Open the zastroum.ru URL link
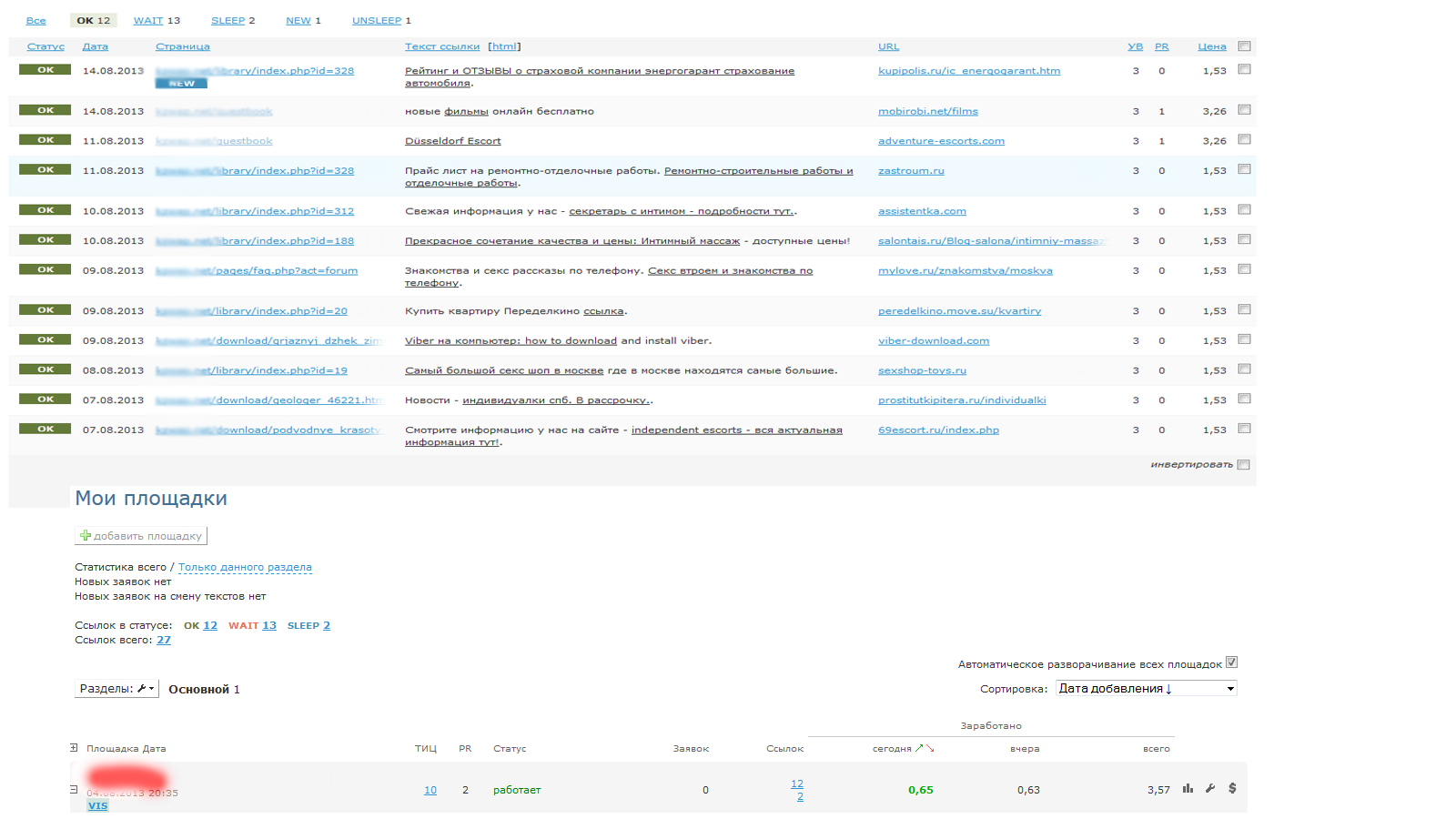Image resolution: width=1456 pixels, height=819 pixels. [x=911, y=171]
